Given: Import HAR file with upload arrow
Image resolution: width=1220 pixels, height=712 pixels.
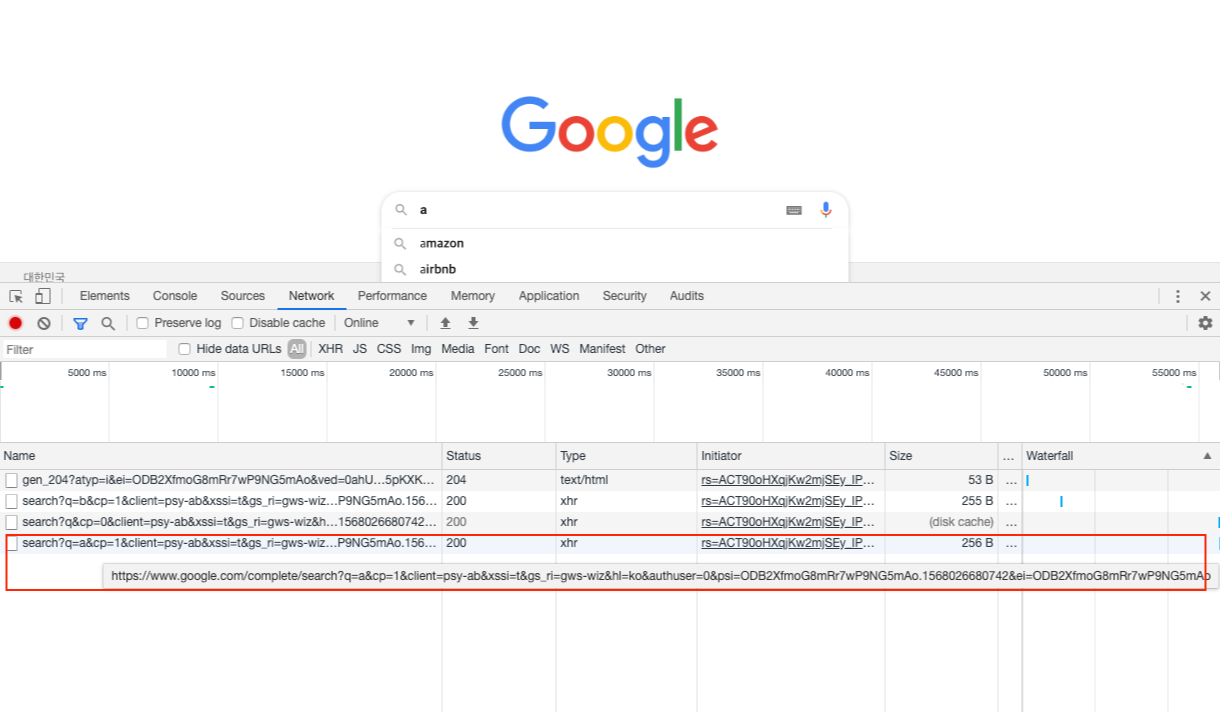Looking at the screenshot, I should pos(446,323).
